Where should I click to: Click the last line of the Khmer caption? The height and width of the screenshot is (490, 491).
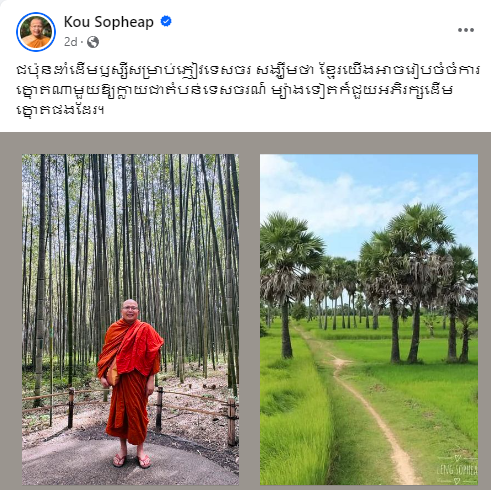click(60, 110)
